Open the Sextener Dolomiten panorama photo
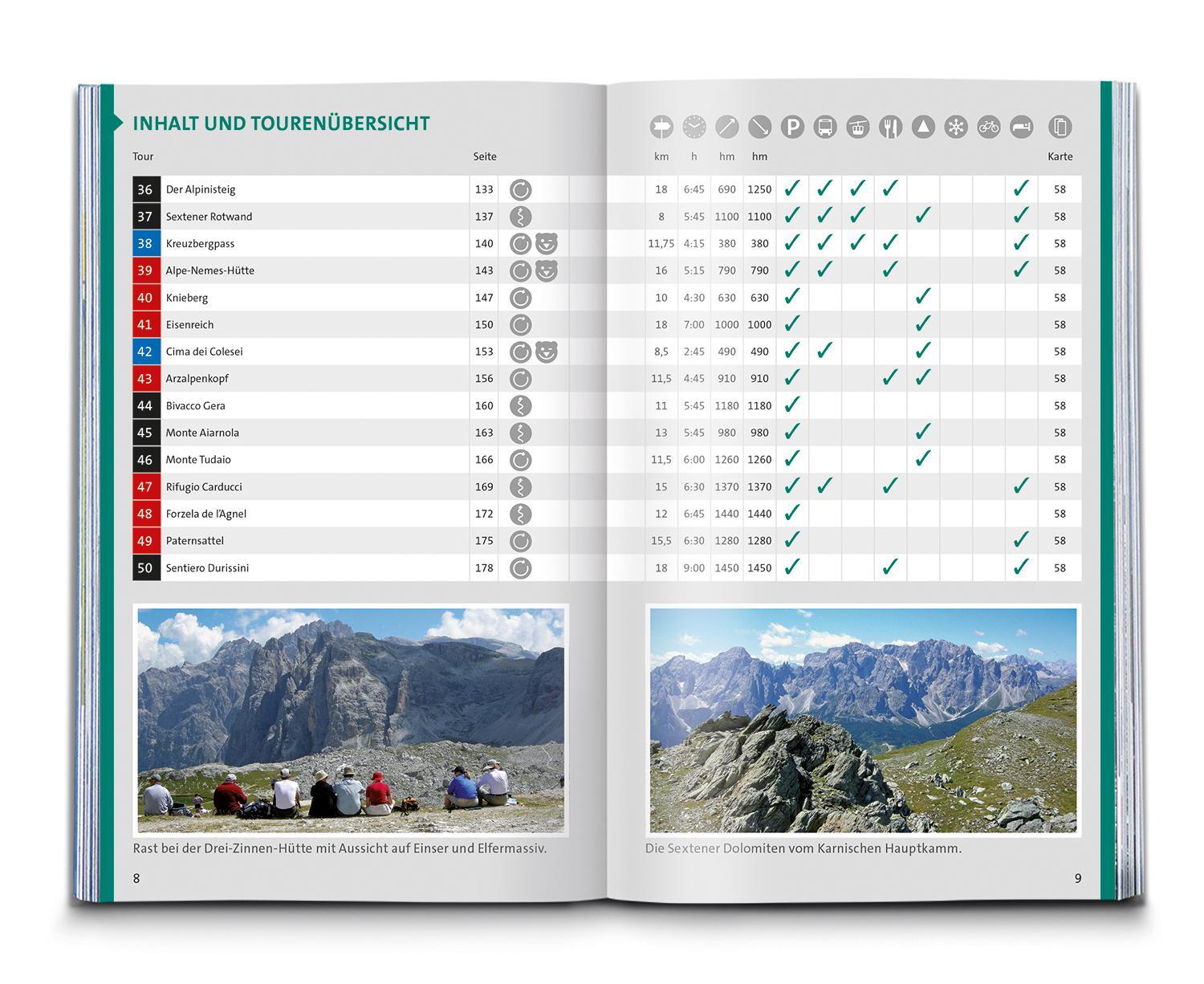The height and width of the screenshot is (984, 1204). (x=863, y=721)
